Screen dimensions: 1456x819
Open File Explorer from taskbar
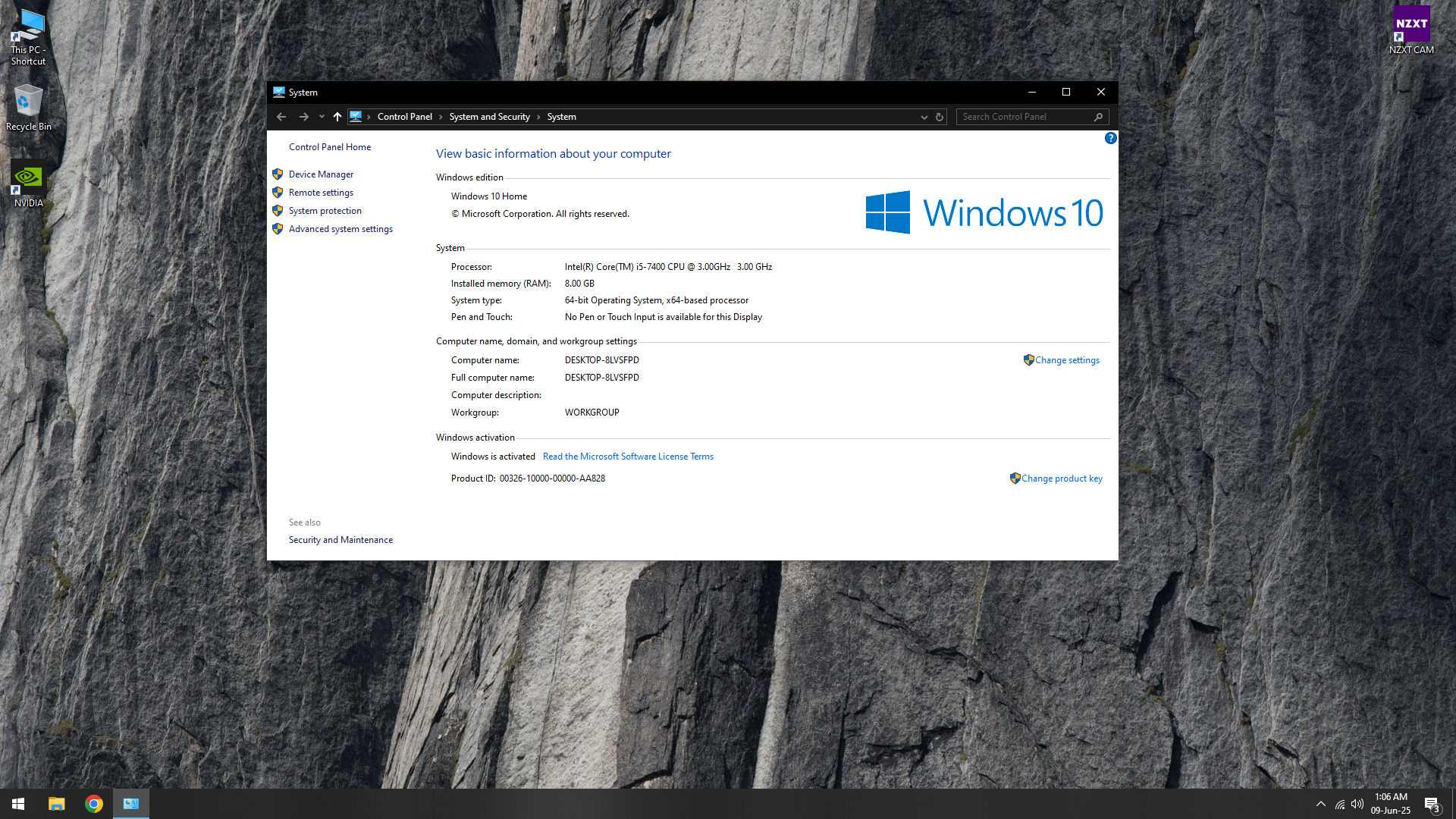pyautogui.click(x=56, y=804)
